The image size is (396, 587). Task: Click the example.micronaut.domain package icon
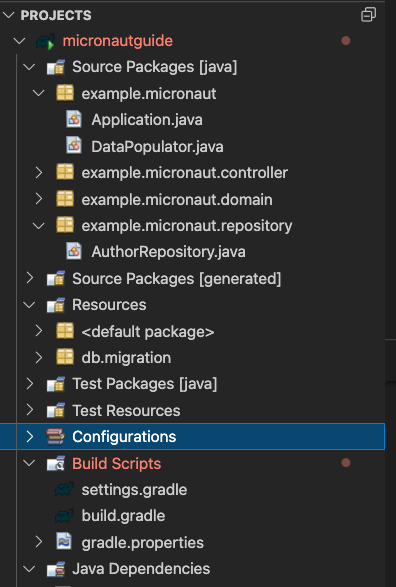[65, 199]
